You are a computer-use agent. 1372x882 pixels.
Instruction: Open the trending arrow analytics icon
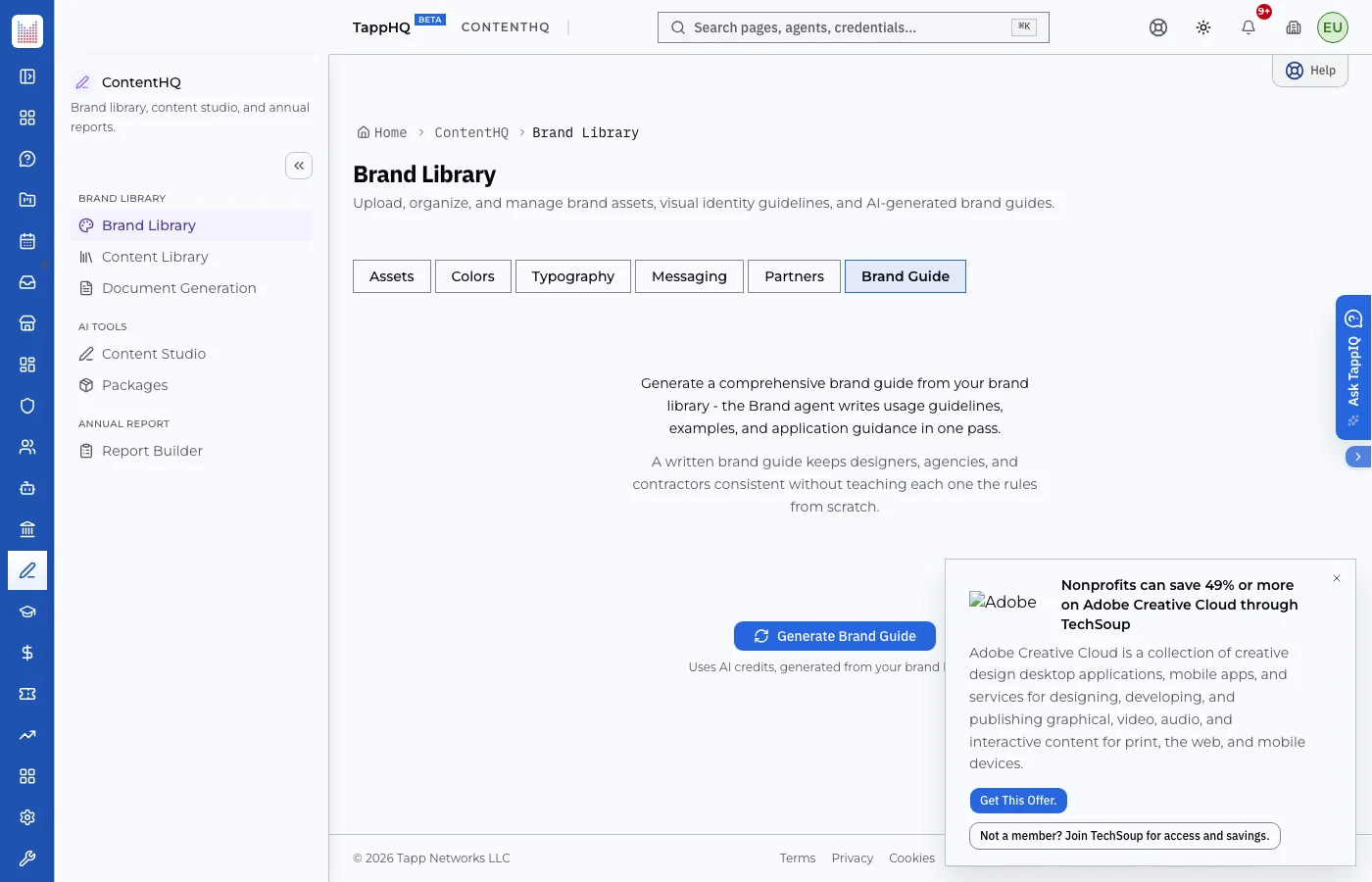click(27, 735)
